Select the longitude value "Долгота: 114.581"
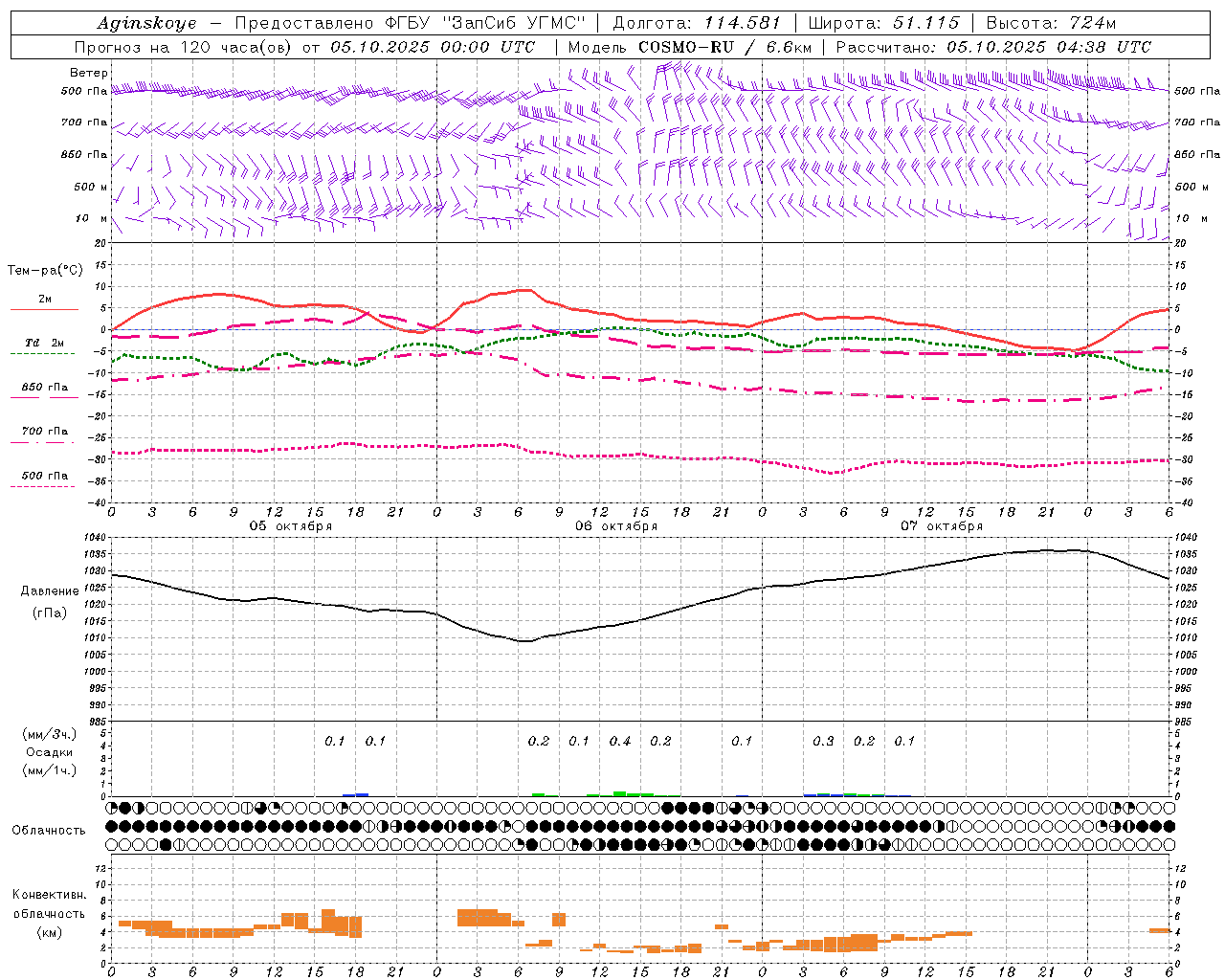1225x980 pixels. tap(697, 23)
